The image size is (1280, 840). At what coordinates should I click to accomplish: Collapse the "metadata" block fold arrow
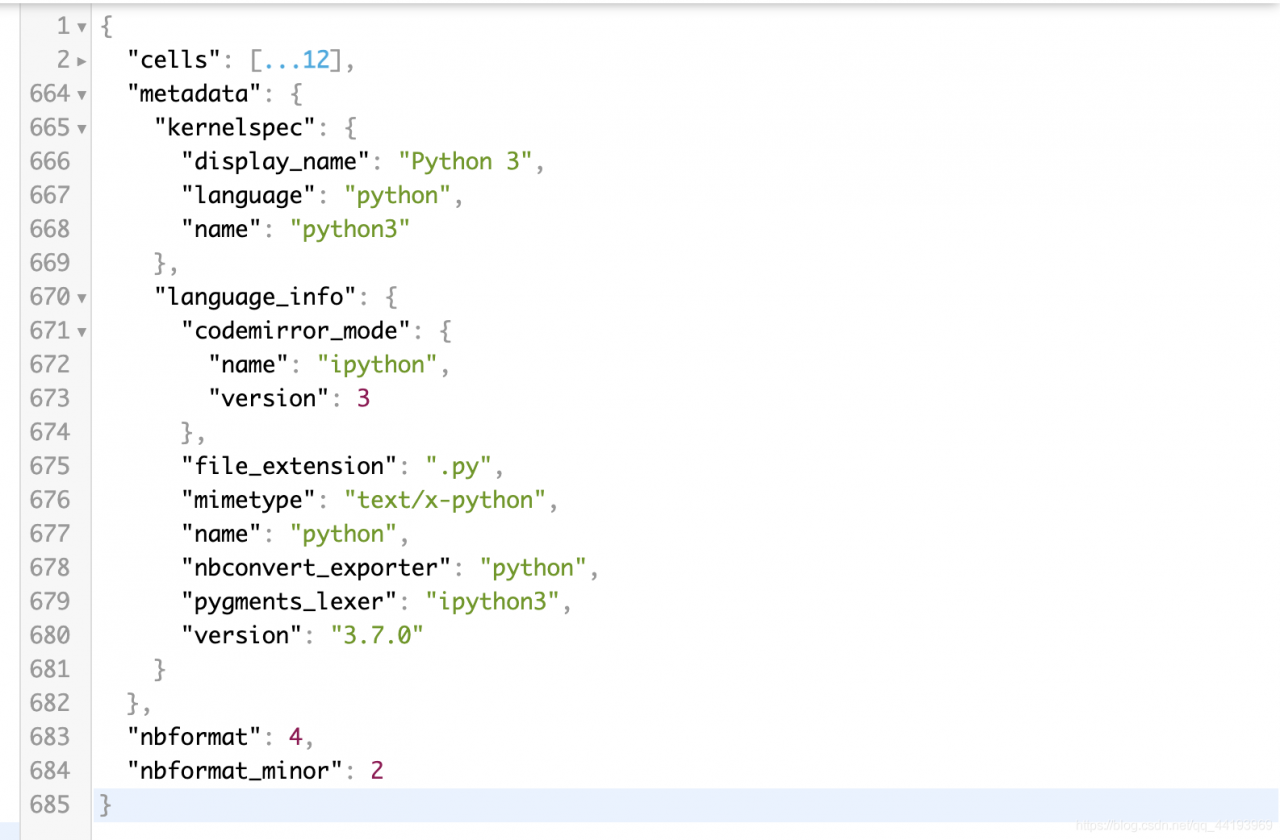tap(82, 95)
